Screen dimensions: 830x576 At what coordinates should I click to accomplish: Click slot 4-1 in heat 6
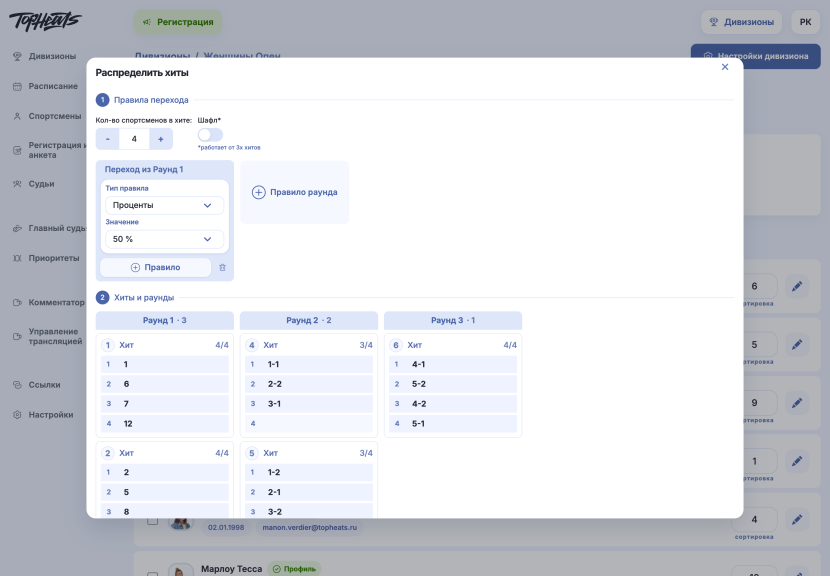click(453, 364)
